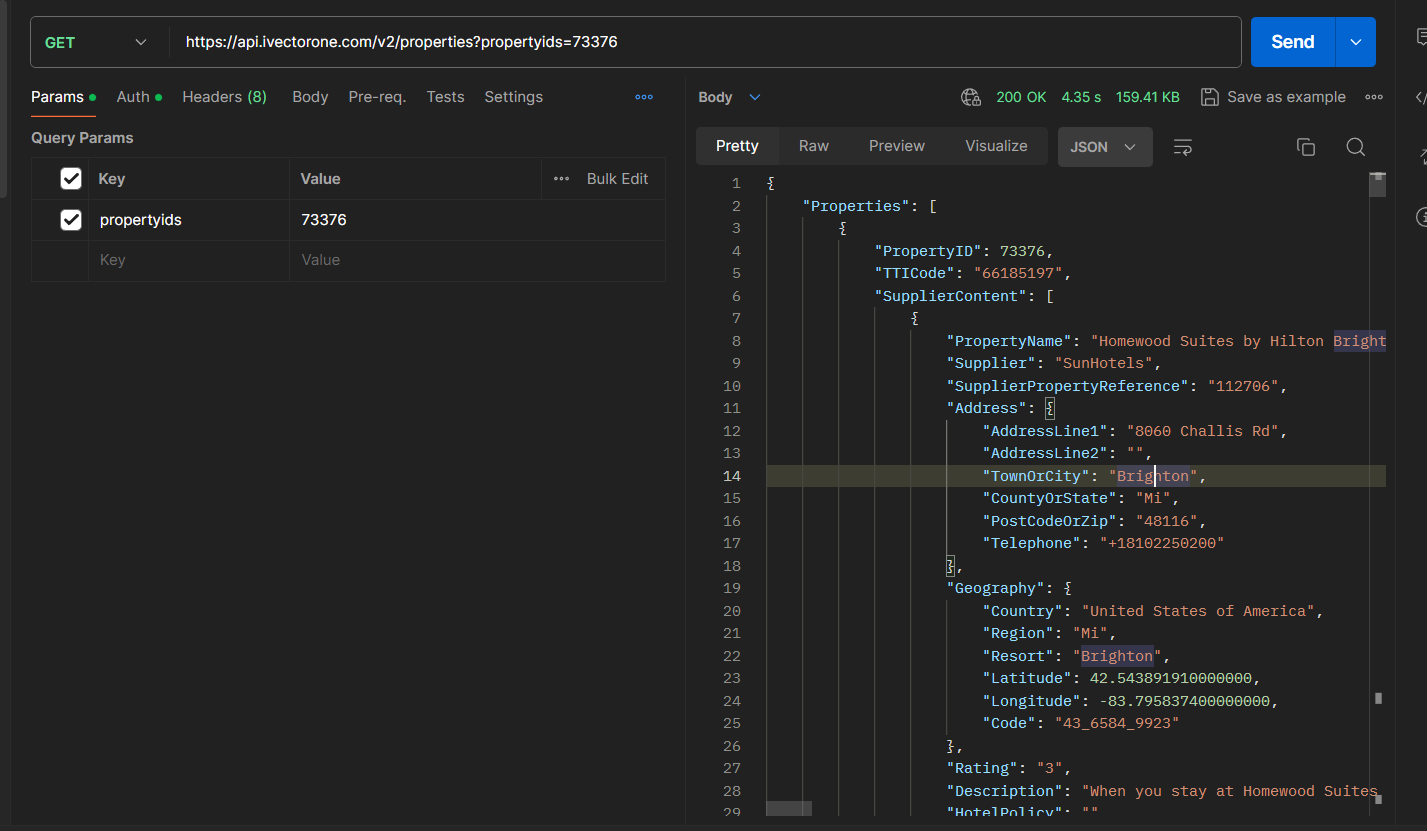
Task: Click the 4.35 s response time
Action: 1081,97
